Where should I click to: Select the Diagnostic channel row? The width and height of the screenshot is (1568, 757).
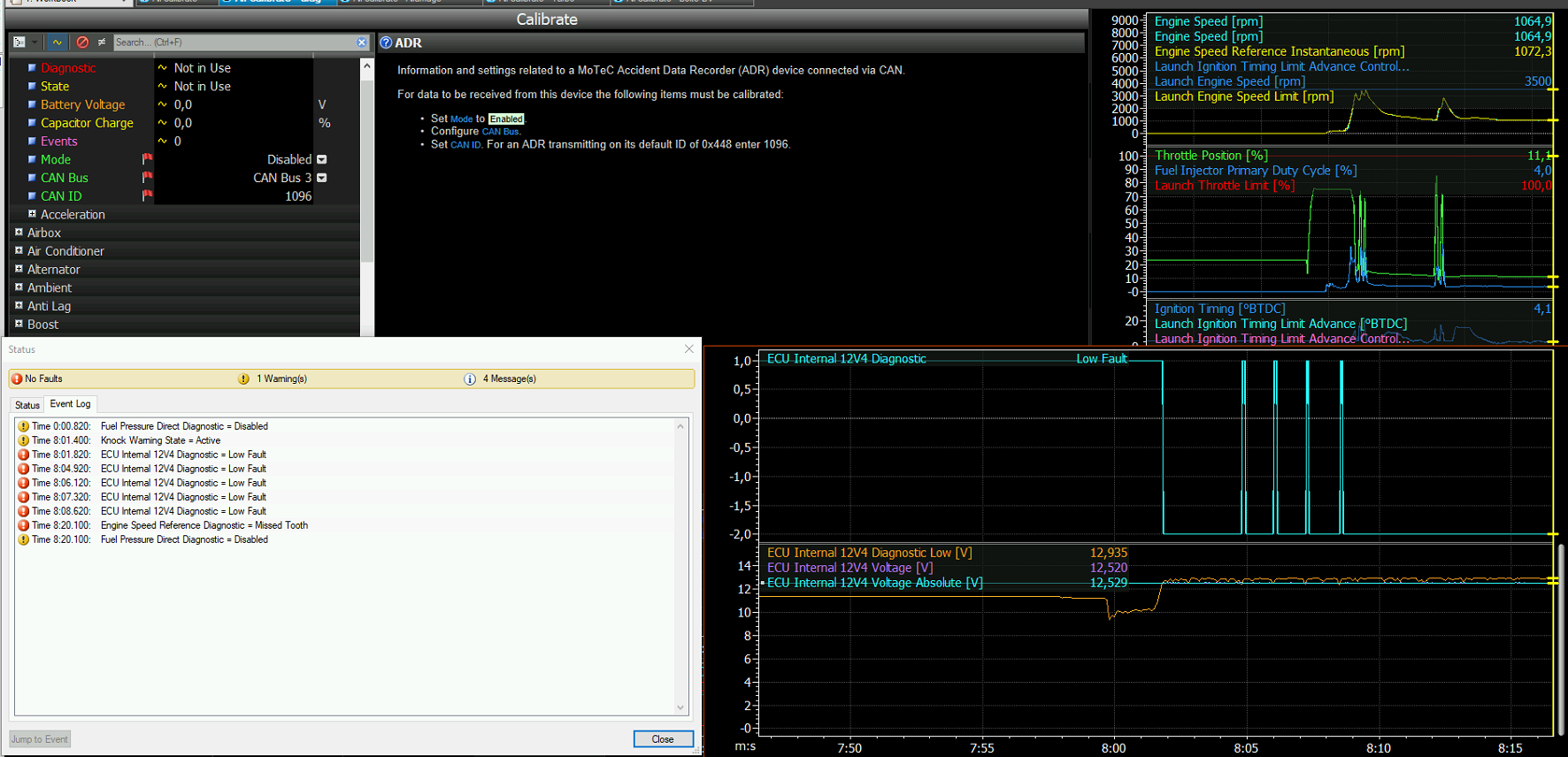point(68,68)
